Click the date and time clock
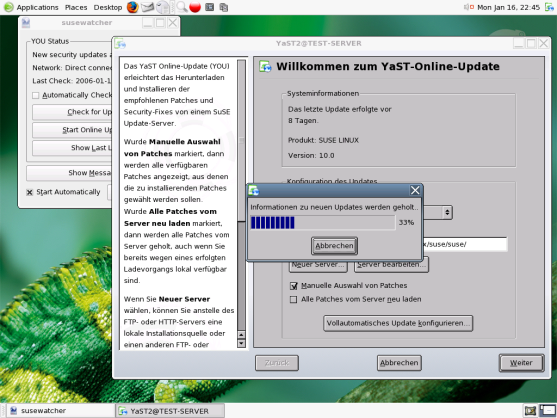The image size is (557, 418). click(508, 7)
